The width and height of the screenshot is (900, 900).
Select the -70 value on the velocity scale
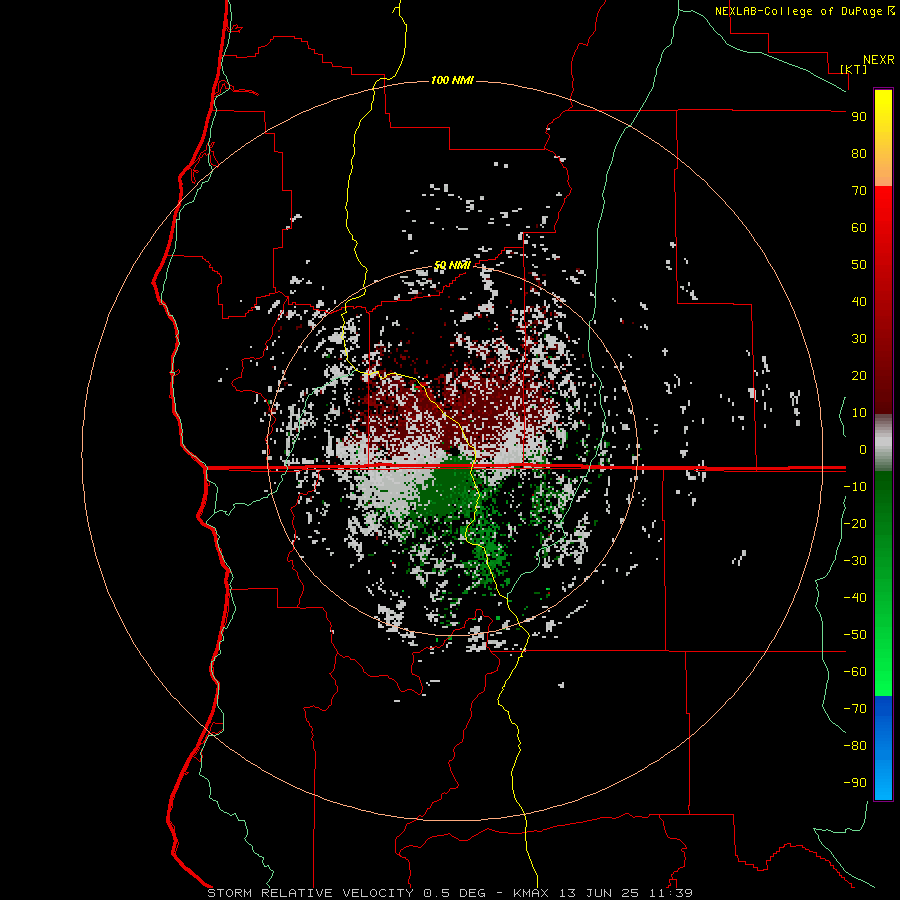click(855, 708)
